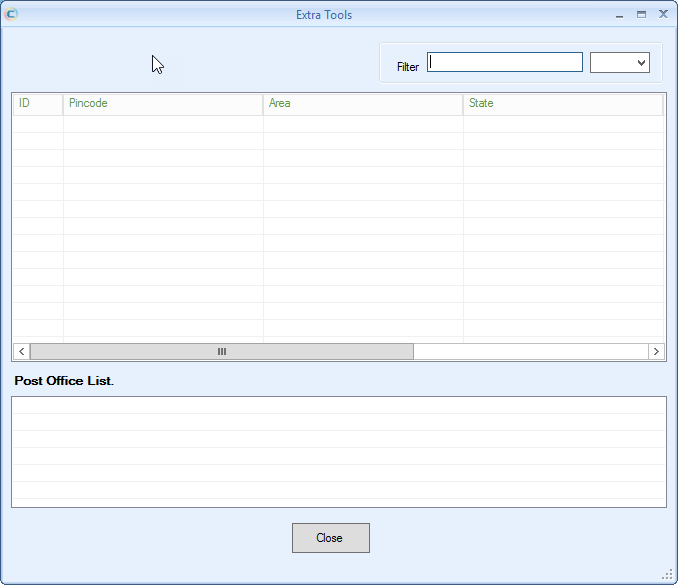This screenshot has height=585, width=678.
Task: Close the window with the X icon
Action: point(663,14)
